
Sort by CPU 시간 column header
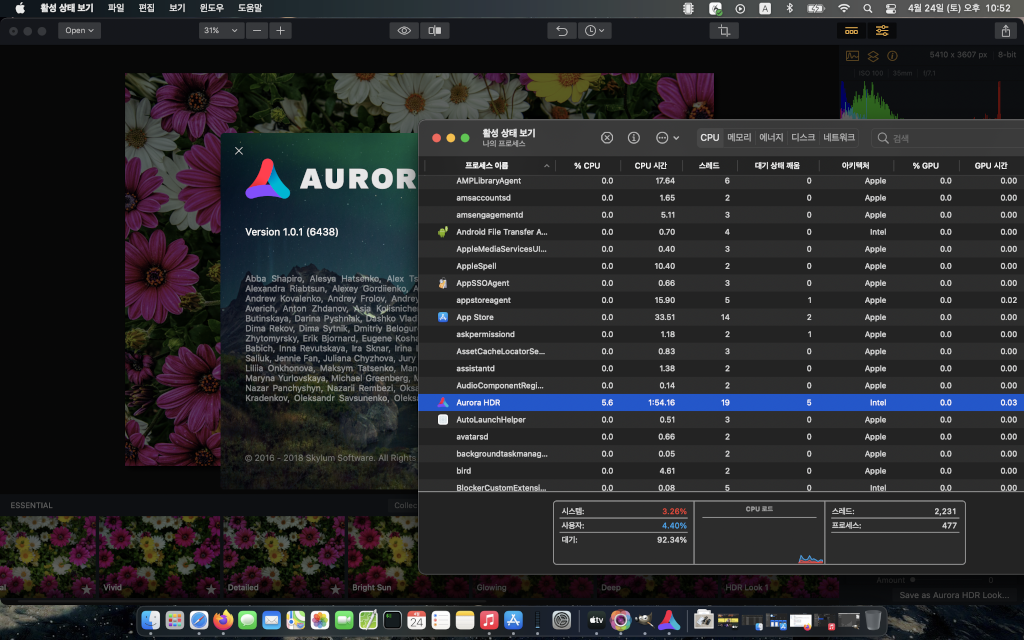pos(650,166)
